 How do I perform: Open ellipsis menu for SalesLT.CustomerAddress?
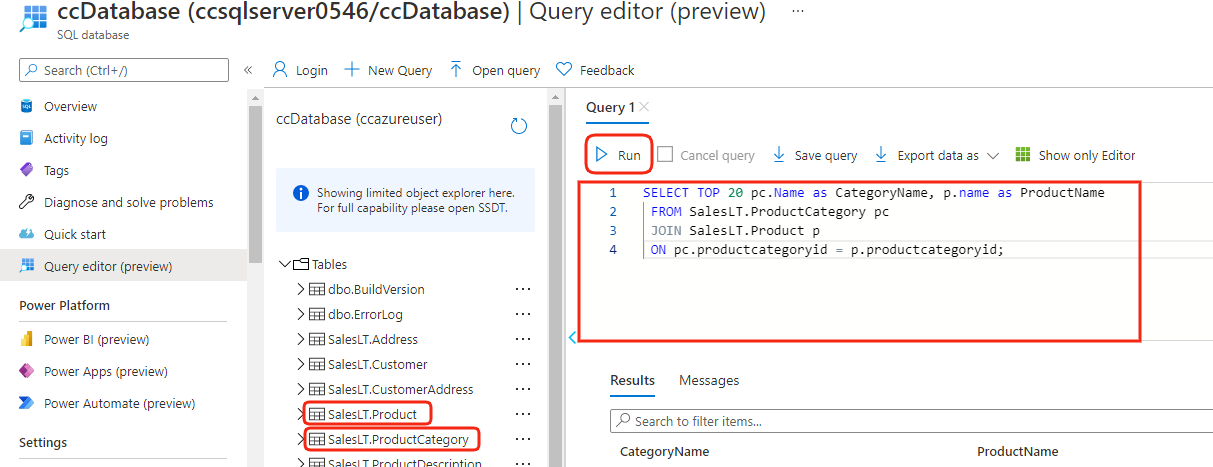[x=522, y=389]
